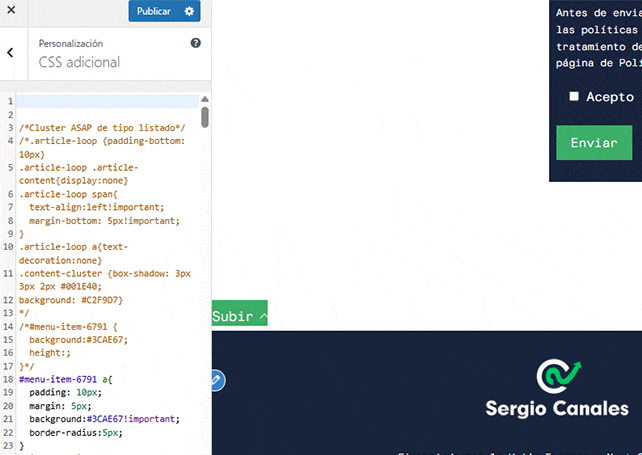Click the '/*#menu-item-6791 {' line
Viewport: 642px width, 455px height.
coord(68,327)
